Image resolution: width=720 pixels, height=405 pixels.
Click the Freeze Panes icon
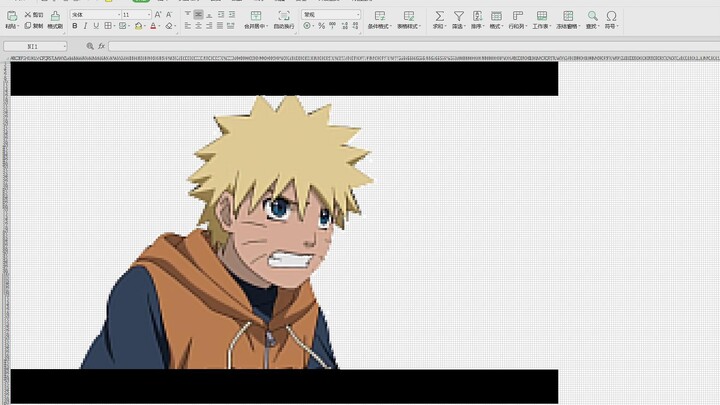[x=568, y=16]
